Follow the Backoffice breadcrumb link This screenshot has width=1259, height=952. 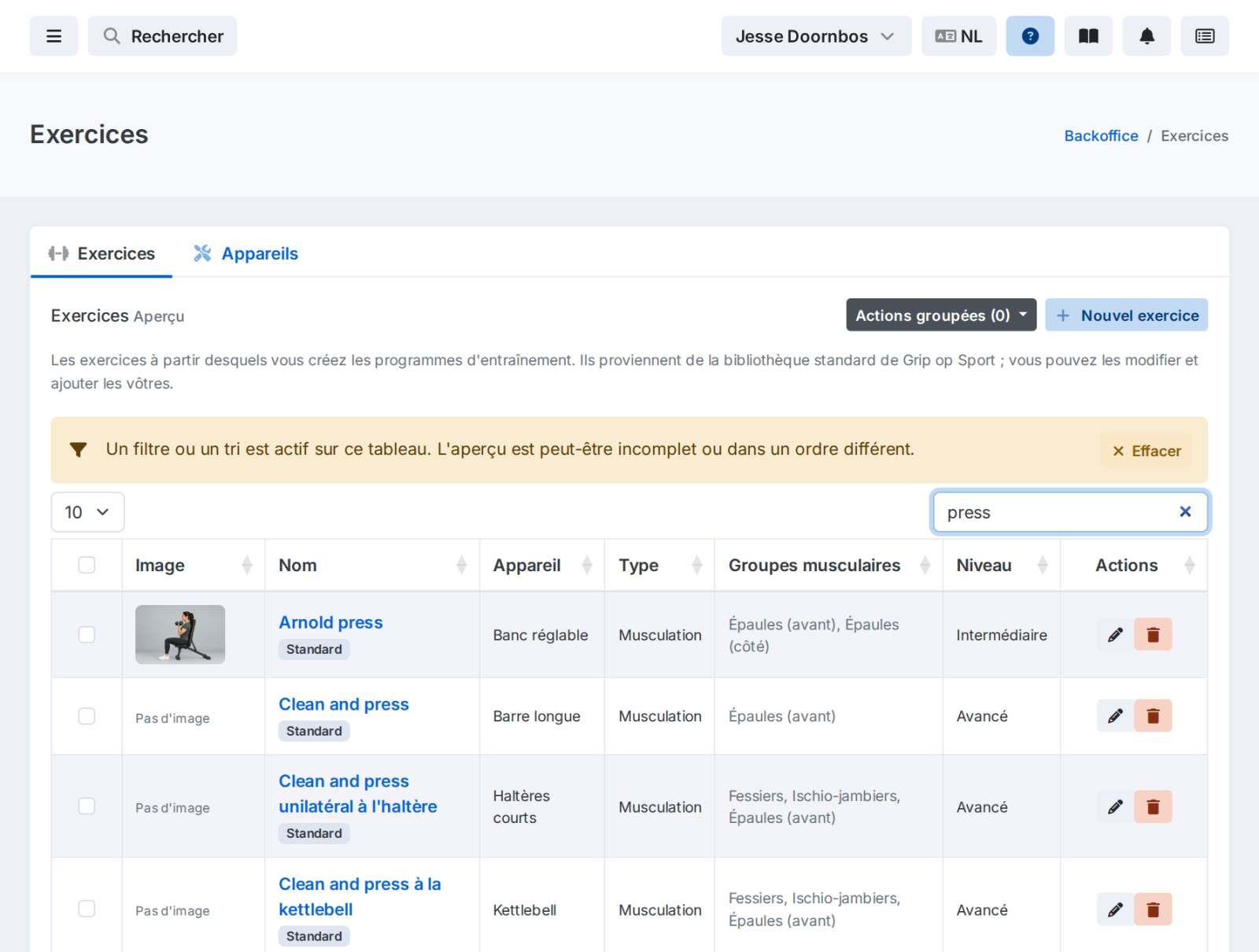coord(1101,135)
